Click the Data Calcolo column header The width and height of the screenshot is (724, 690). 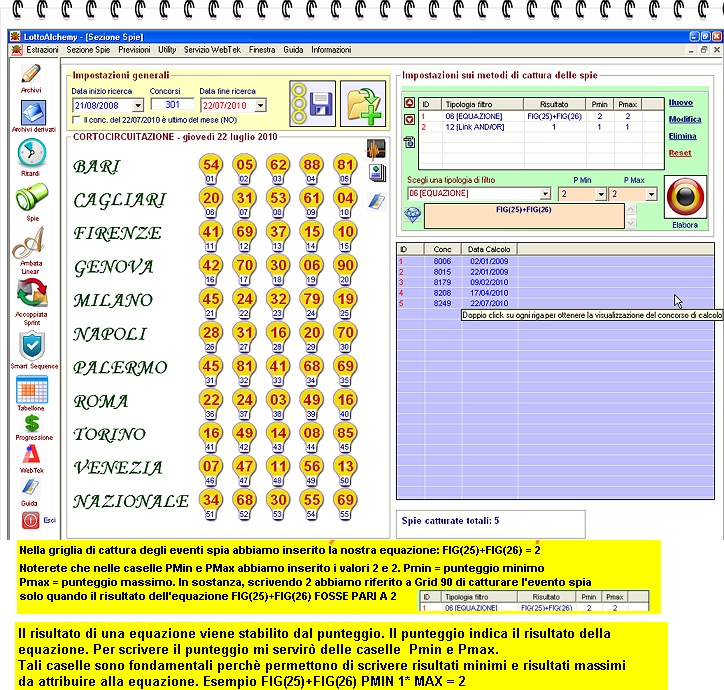click(x=489, y=249)
